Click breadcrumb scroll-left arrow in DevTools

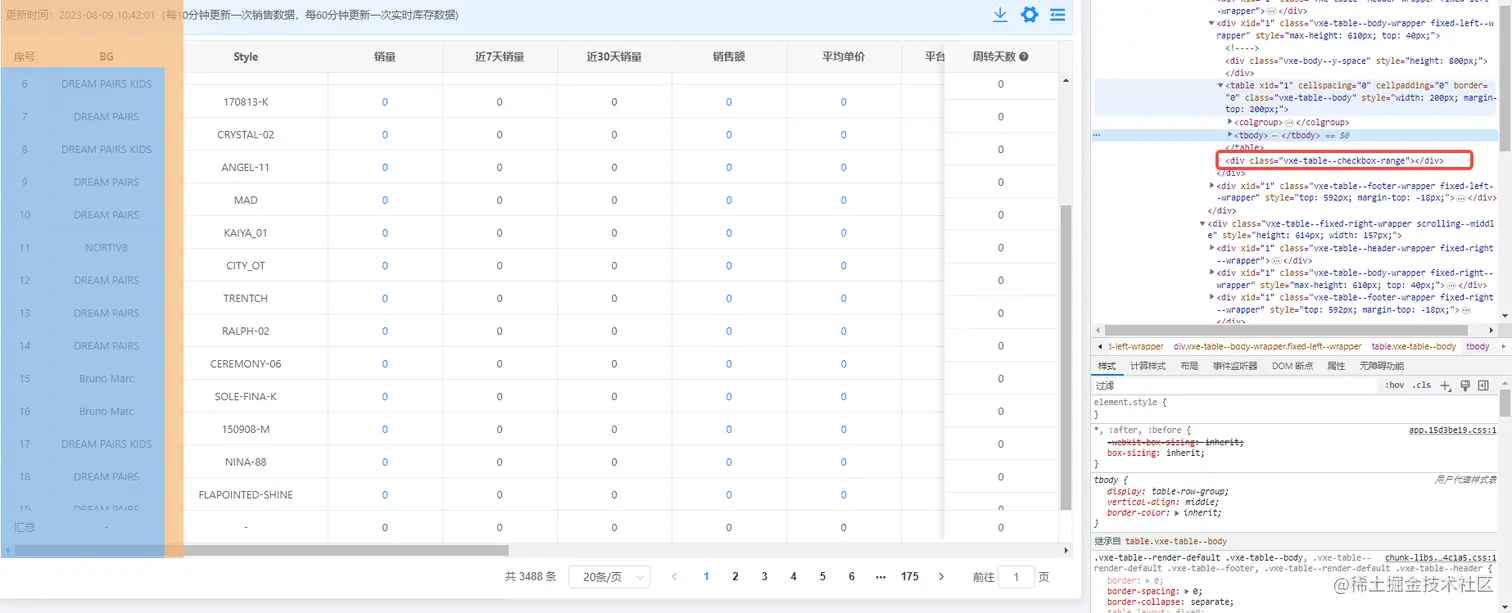[x=1099, y=346]
